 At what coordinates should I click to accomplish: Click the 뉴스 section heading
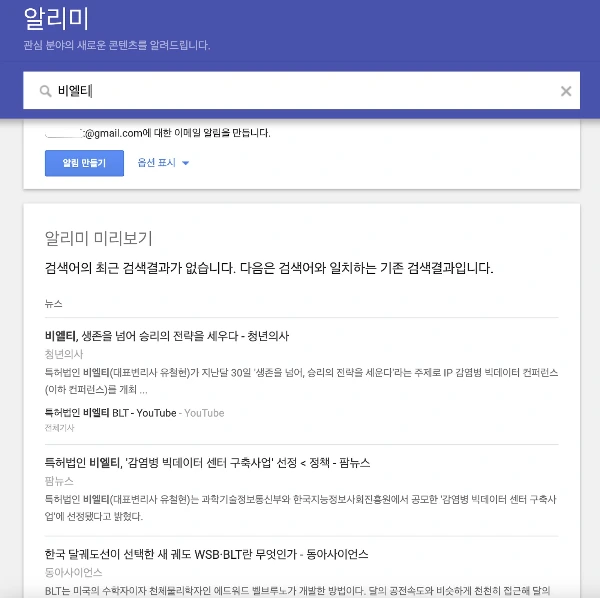point(54,304)
